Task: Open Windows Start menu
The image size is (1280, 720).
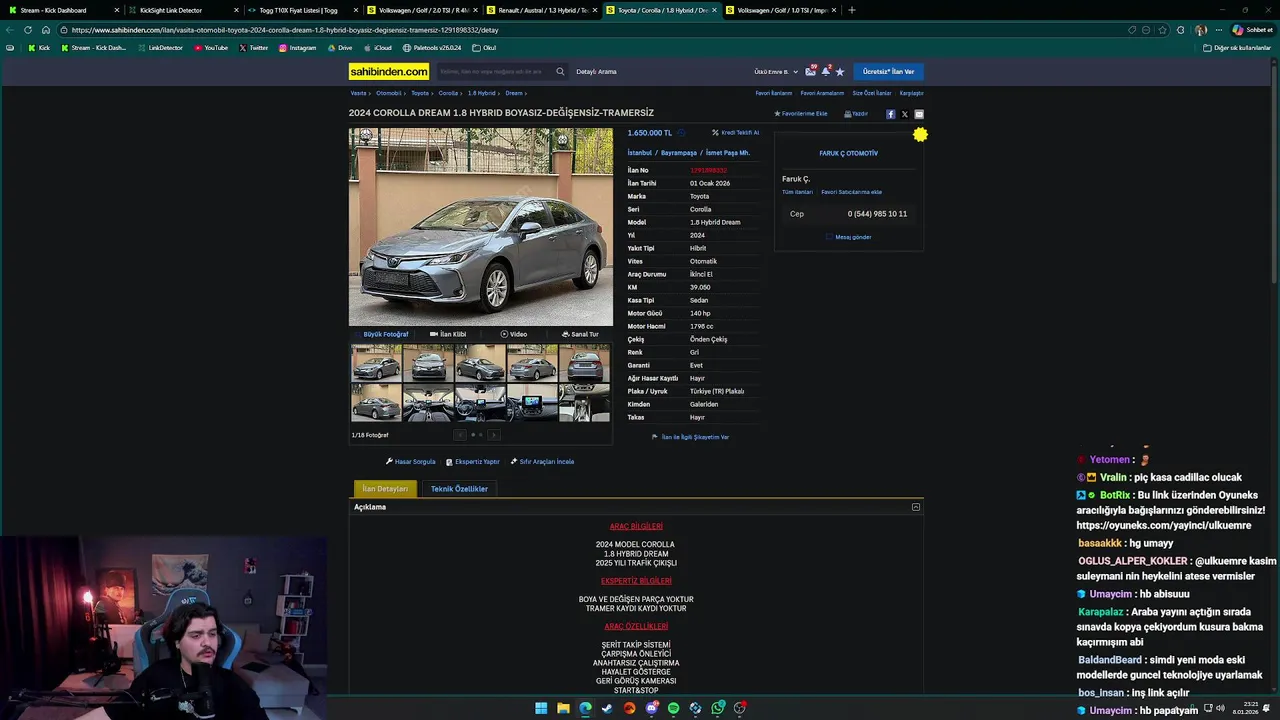Action: click(x=541, y=708)
